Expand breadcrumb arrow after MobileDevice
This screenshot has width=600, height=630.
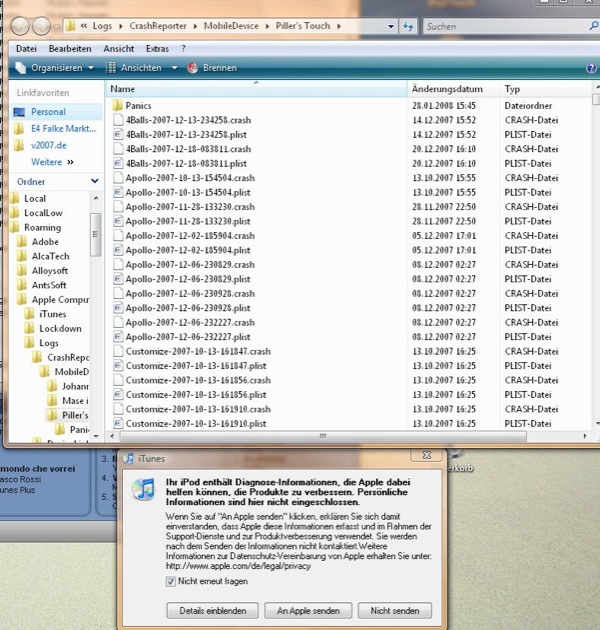(267, 26)
